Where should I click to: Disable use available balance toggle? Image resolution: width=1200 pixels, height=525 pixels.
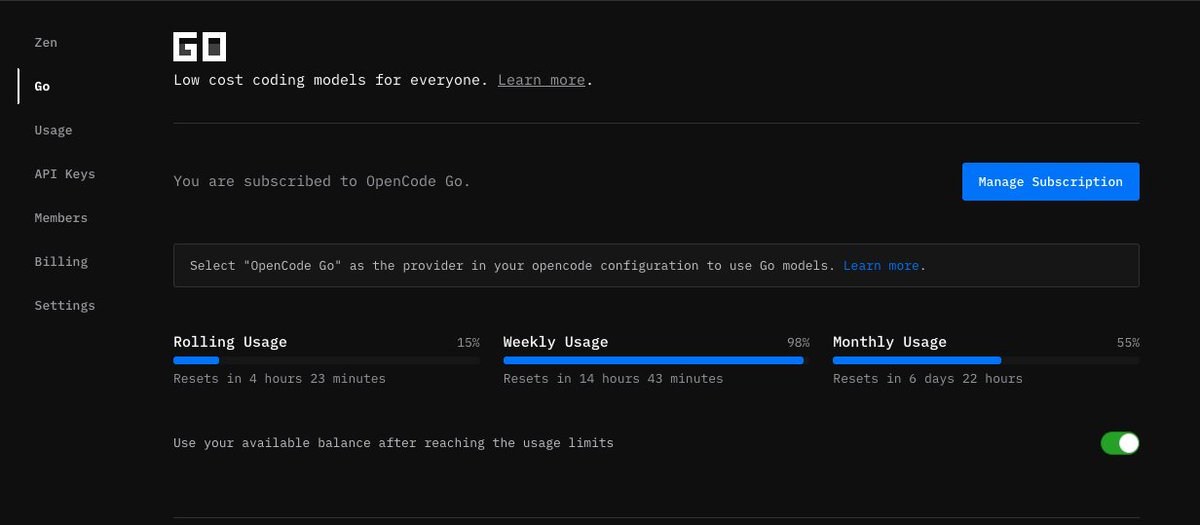[x=1120, y=443]
